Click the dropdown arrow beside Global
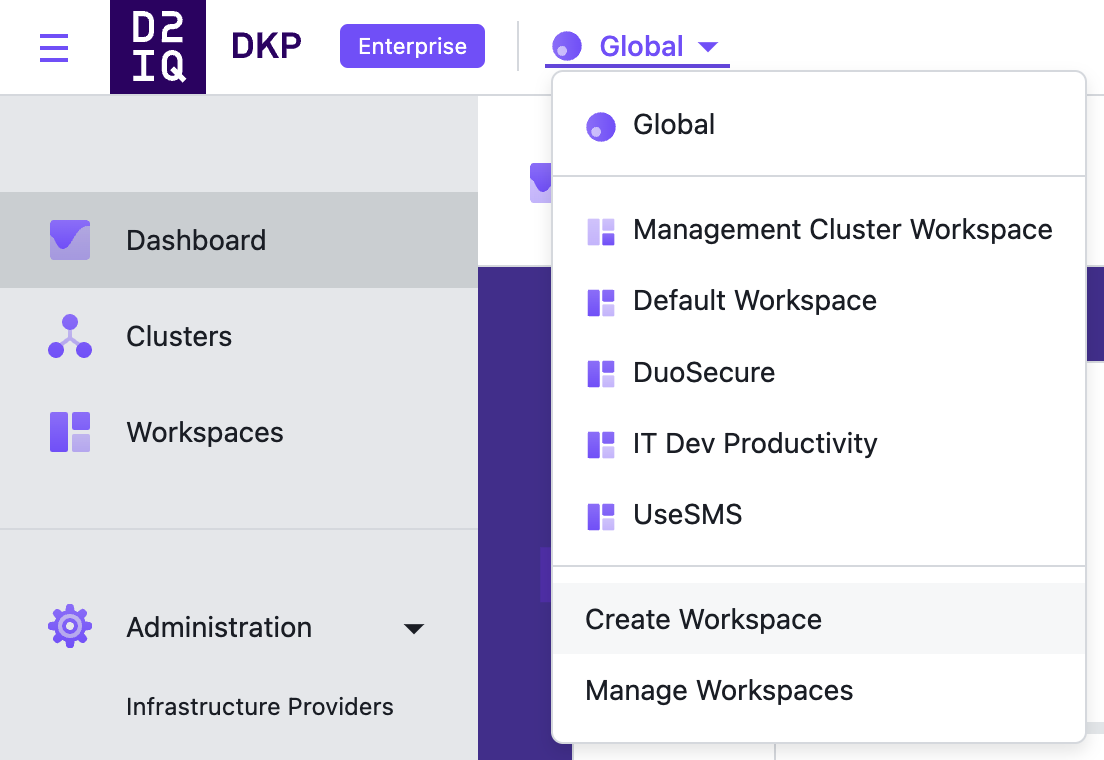Screen dimensions: 1104x760 (708, 47)
